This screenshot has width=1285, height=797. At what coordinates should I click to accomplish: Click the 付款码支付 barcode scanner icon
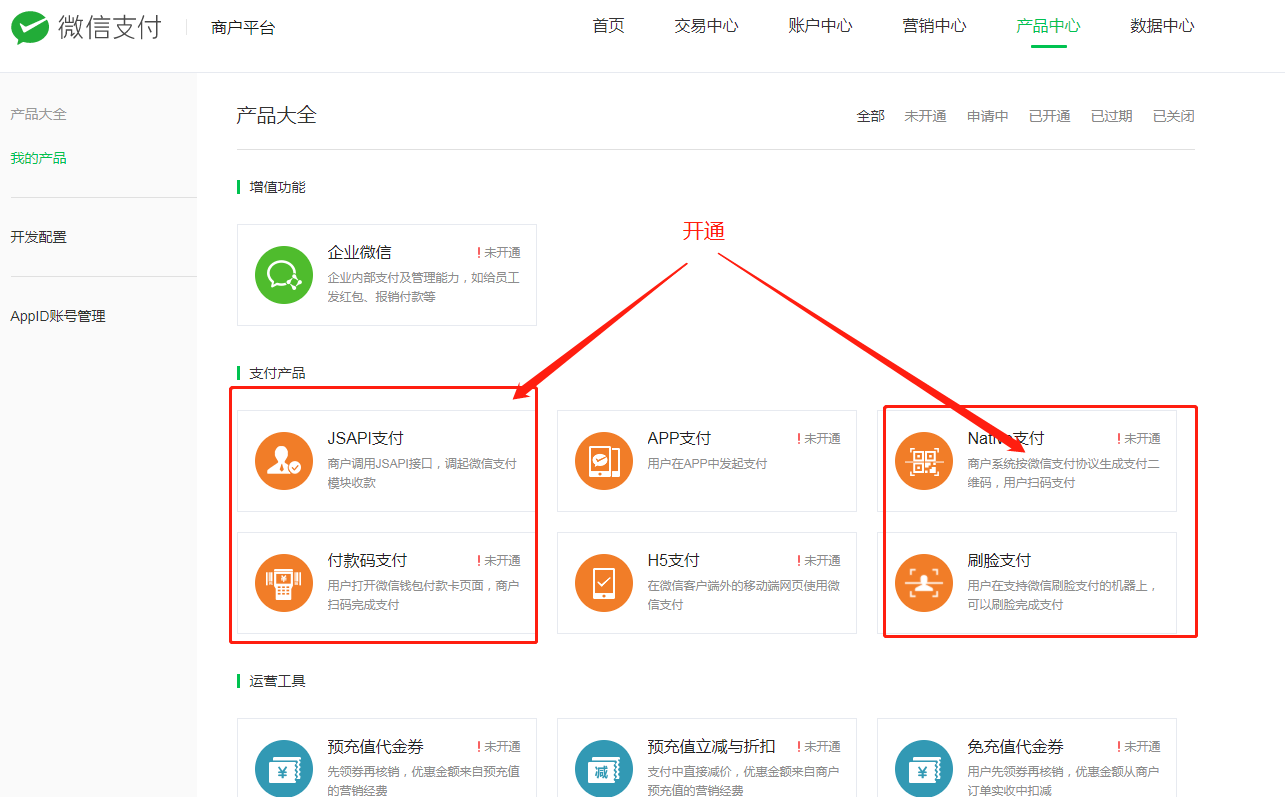(x=284, y=583)
